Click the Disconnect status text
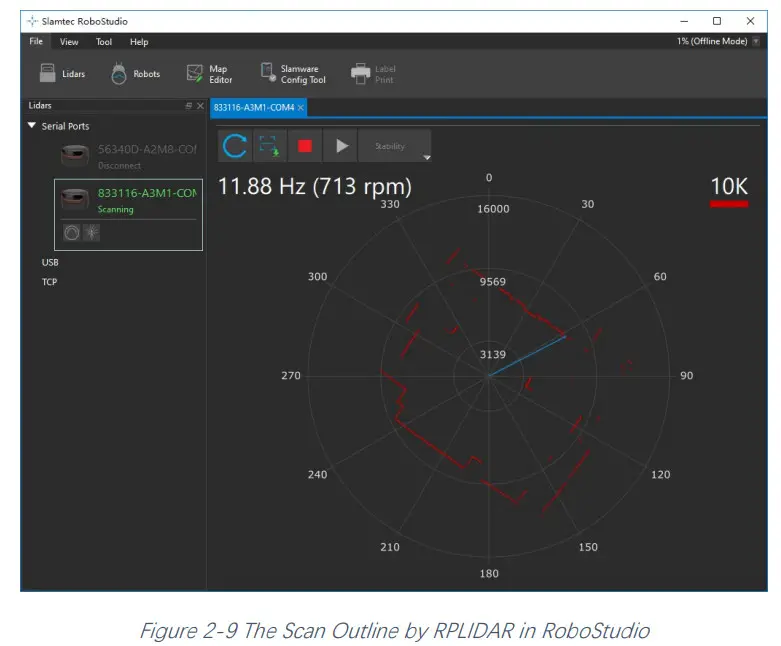The width and height of the screenshot is (781, 646). point(119,165)
